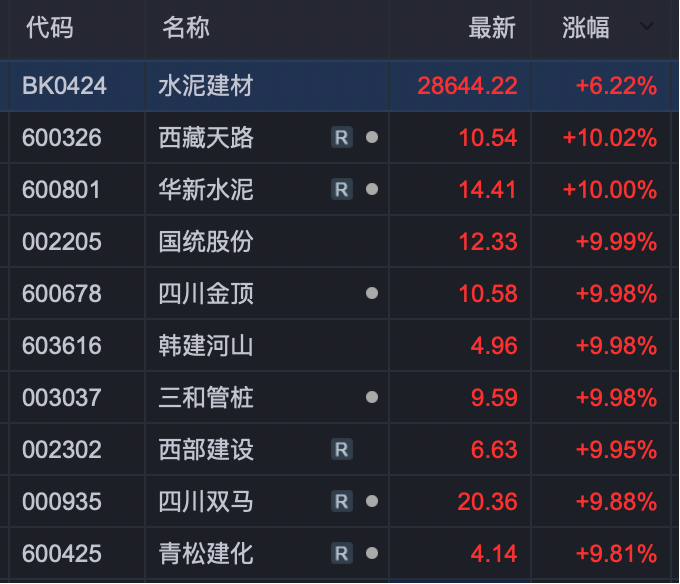Image resolution: width=680 pixels, height=584 pixels.
Task: Click the R badge on 青松建化 row
Action: point(342,554)
